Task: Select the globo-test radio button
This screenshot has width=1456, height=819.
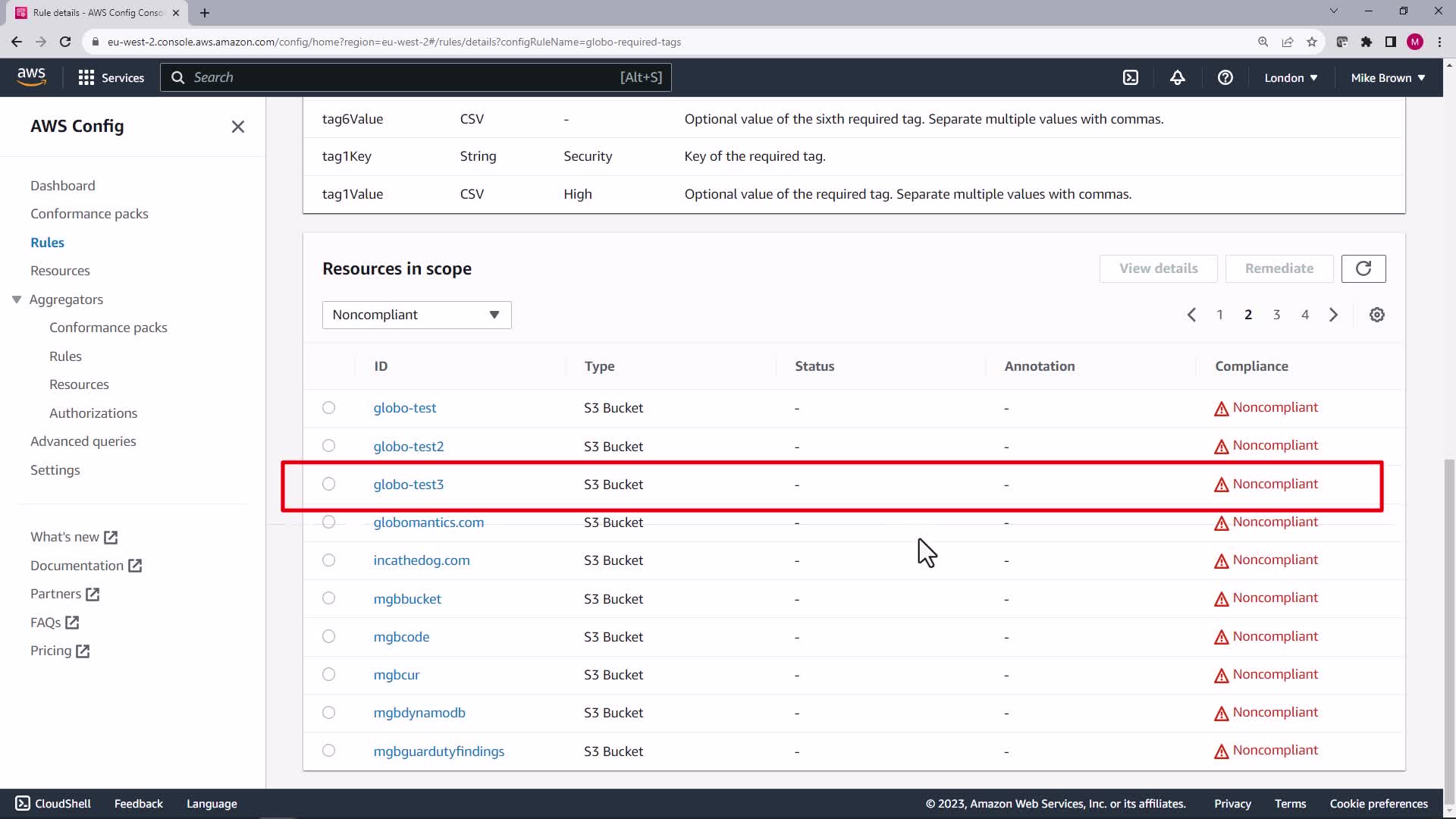Action: [328, 408]
